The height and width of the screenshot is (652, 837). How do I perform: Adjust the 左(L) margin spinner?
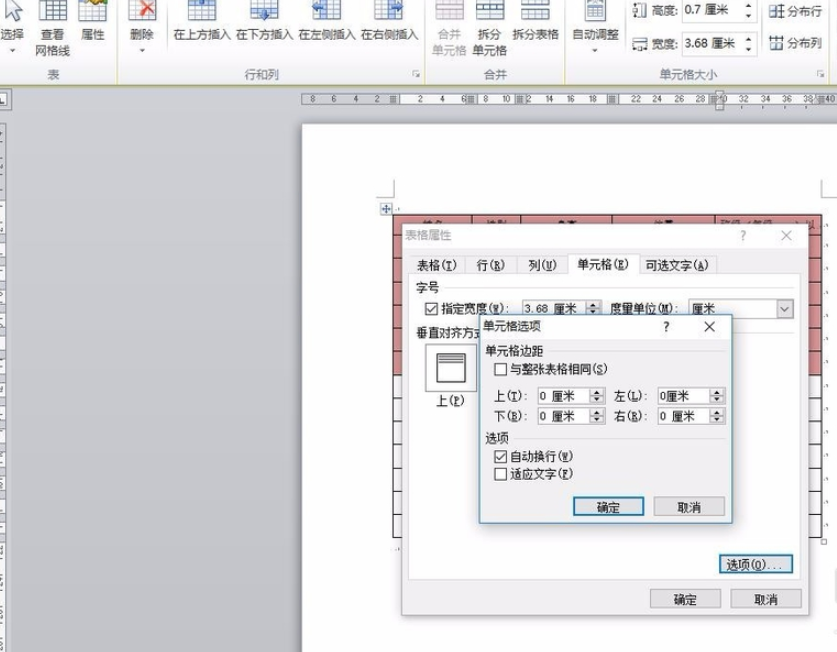[x=717, y=396]
